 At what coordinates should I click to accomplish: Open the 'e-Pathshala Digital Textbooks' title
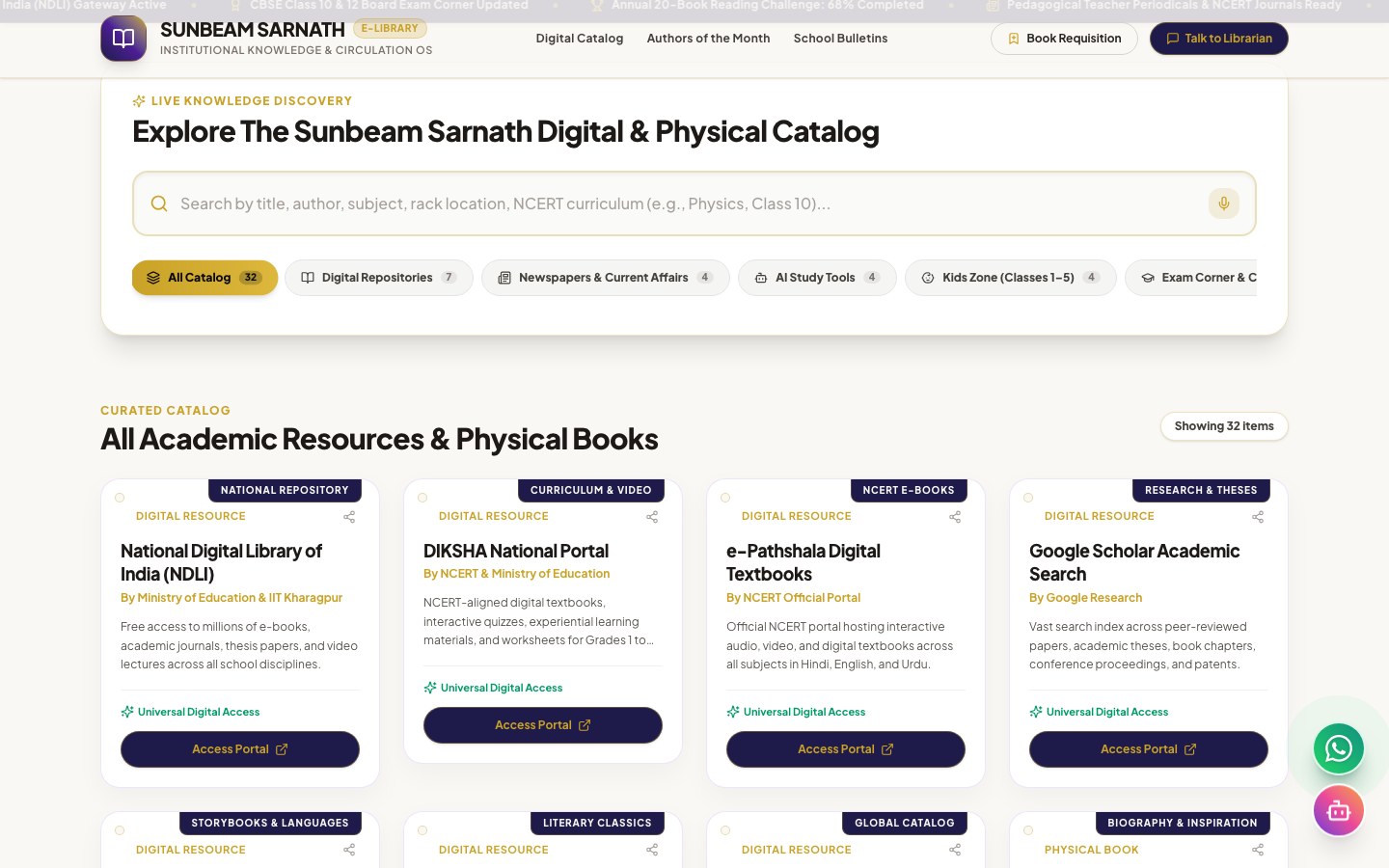click(803, 562)
